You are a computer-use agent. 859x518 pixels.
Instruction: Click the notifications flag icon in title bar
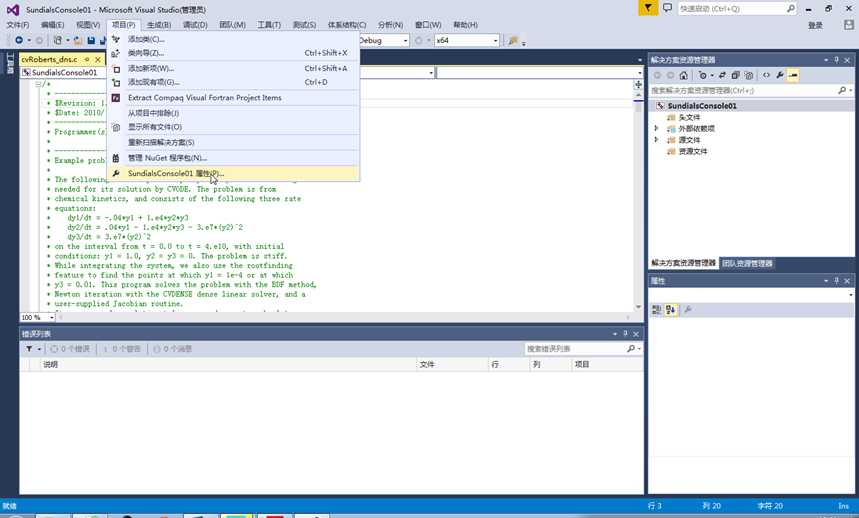648,8
